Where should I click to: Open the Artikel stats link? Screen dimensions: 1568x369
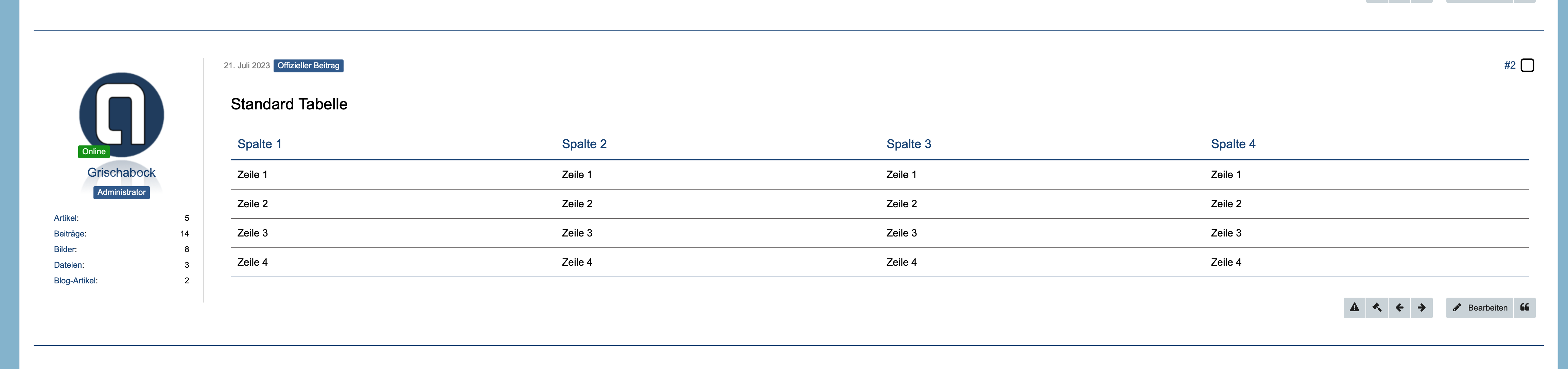point(66,218)
